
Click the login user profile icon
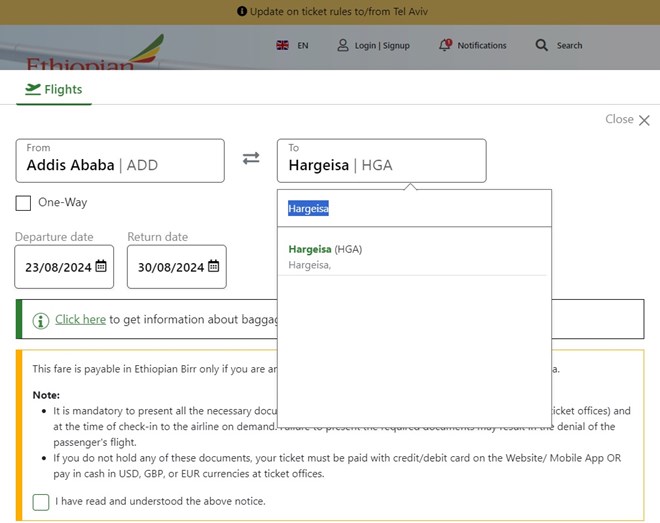pos(343,45)
